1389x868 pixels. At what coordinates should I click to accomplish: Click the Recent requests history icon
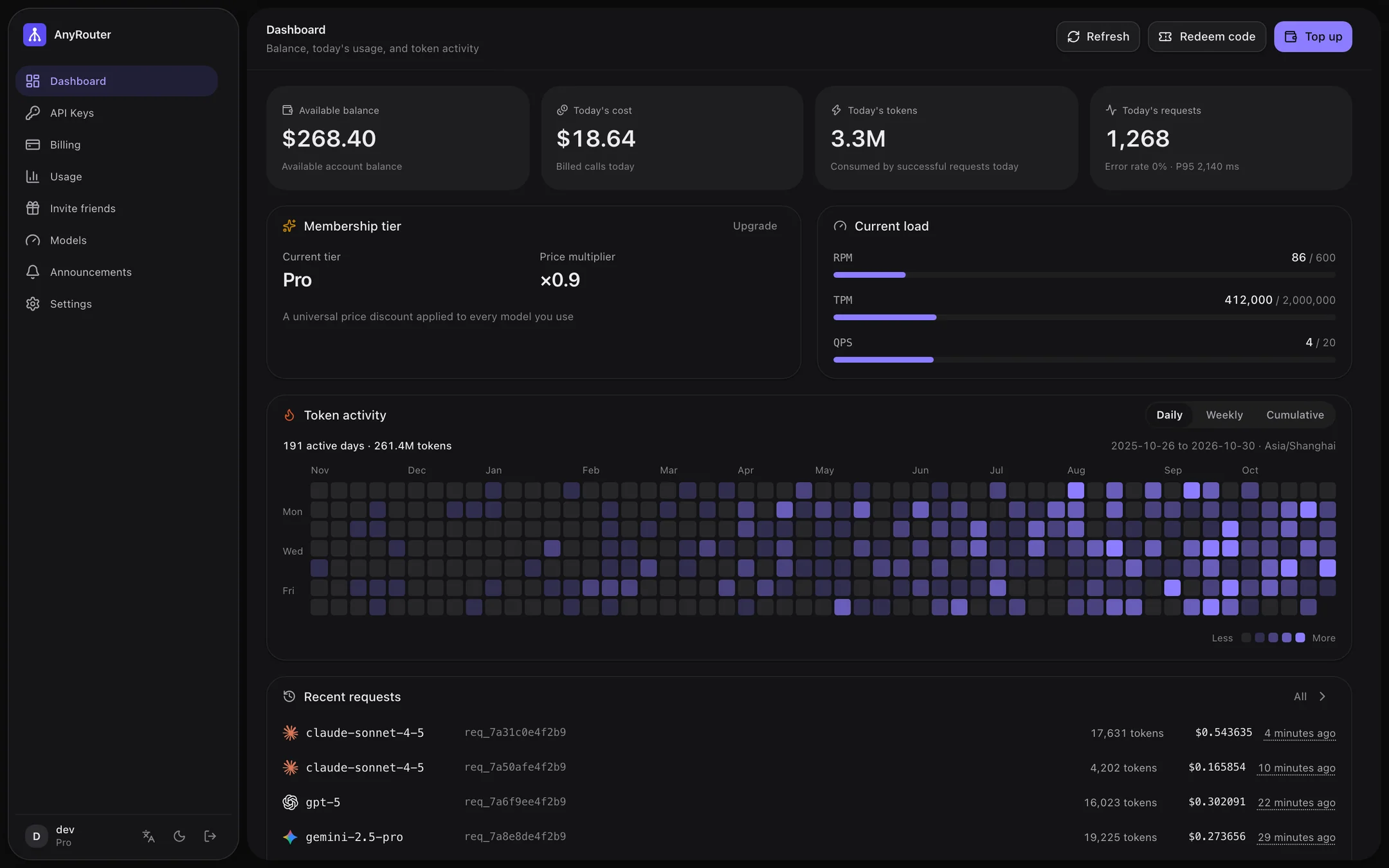tap(289, 696)
